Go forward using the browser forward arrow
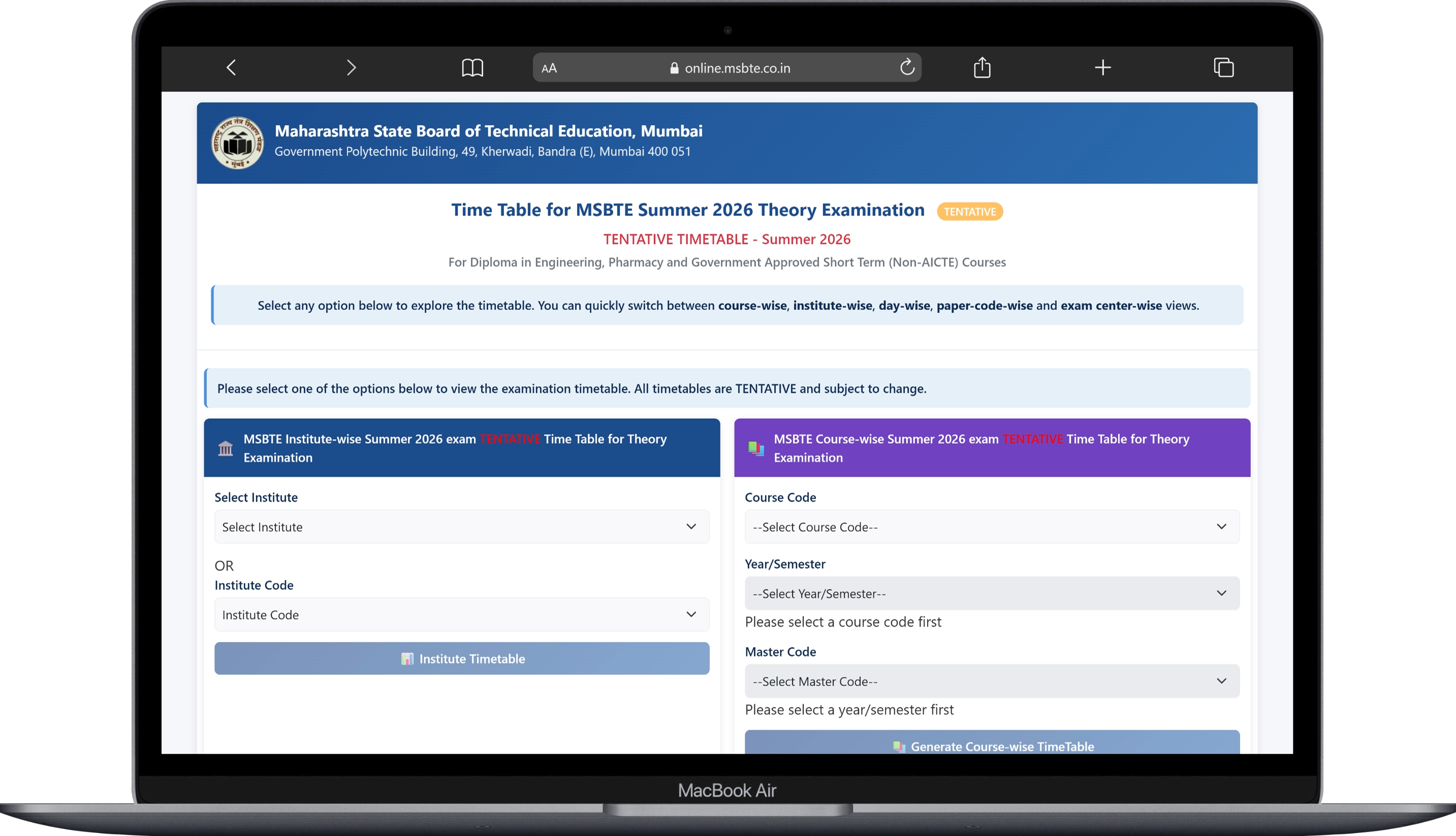Image resolution: width=1456 pixels, height=836 pixels. [x=352, y=68]
